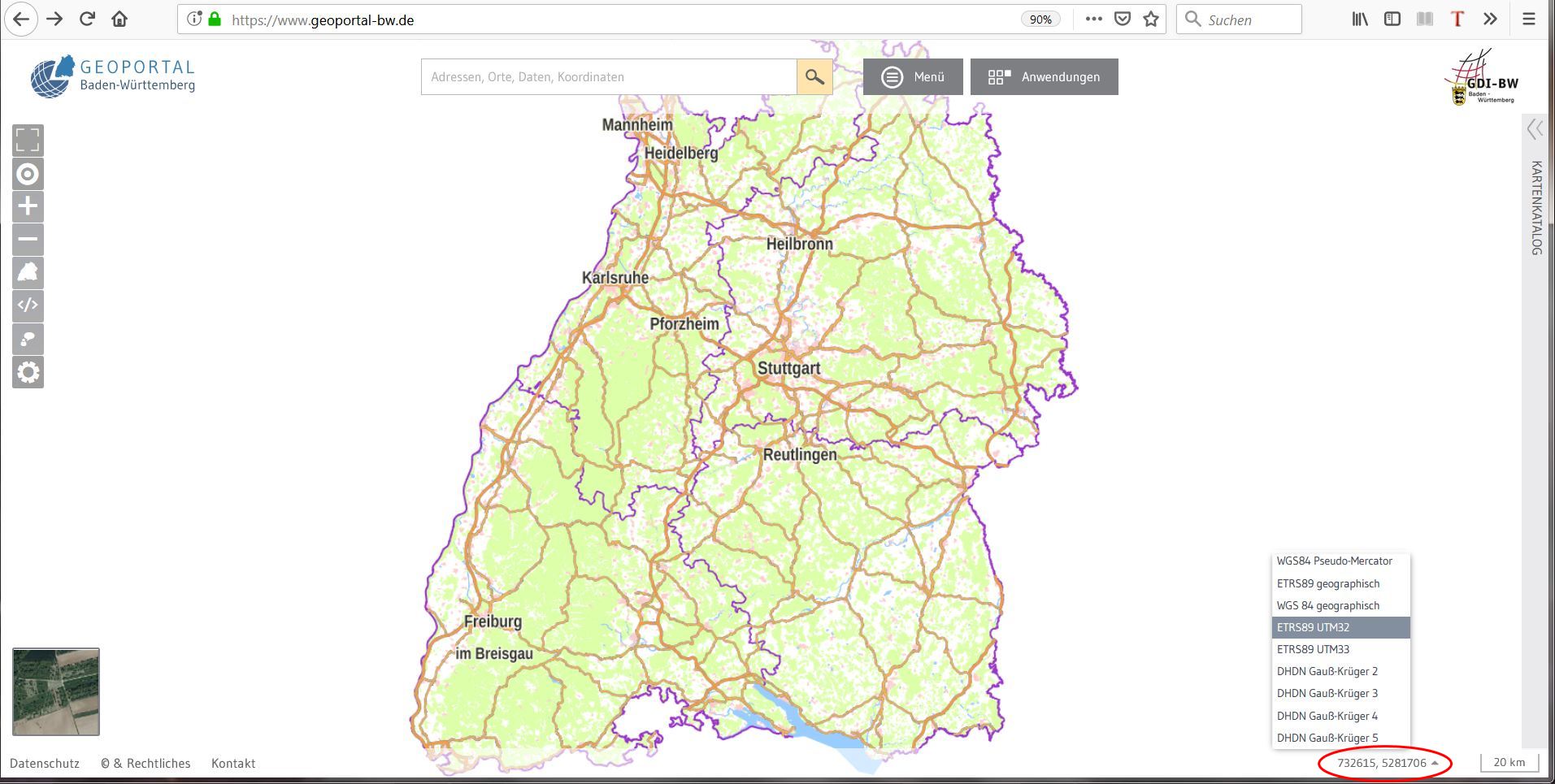Choose DHDN Gauß-Krüger 3 projection

pos(1327,694)
